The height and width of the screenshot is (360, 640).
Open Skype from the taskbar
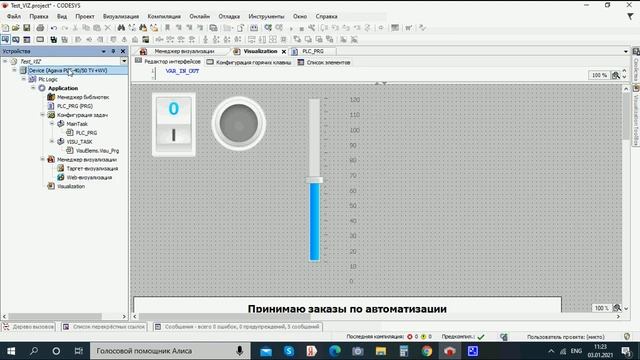(x=289, y=351)
